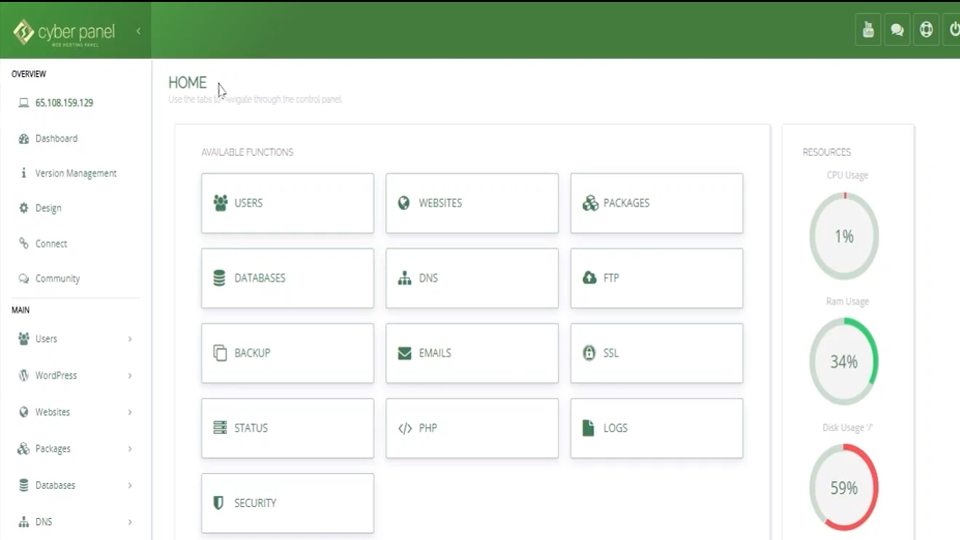The height and width of the screenshot is (540, 960).
Task: Click the HOME page heading
Action: pyautogui.click(x=187, y=83)
